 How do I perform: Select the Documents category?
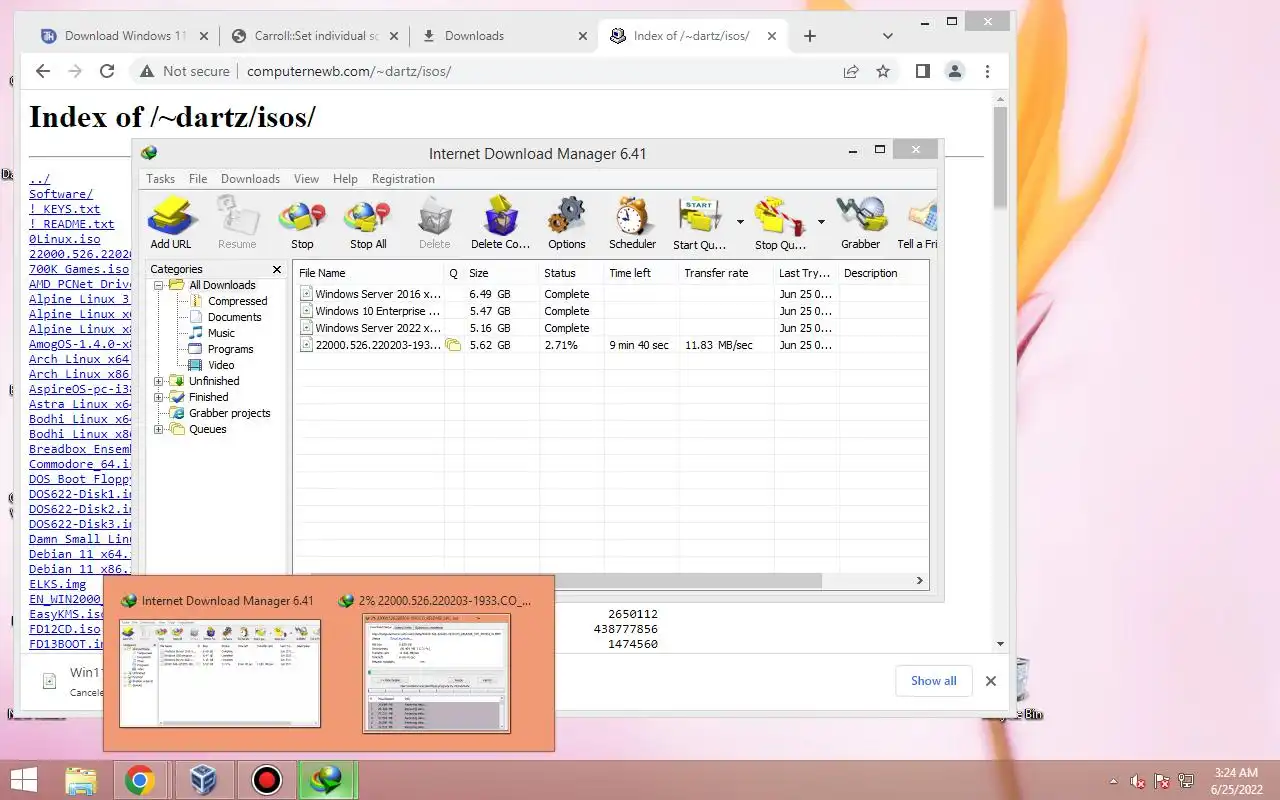point(234,317)
